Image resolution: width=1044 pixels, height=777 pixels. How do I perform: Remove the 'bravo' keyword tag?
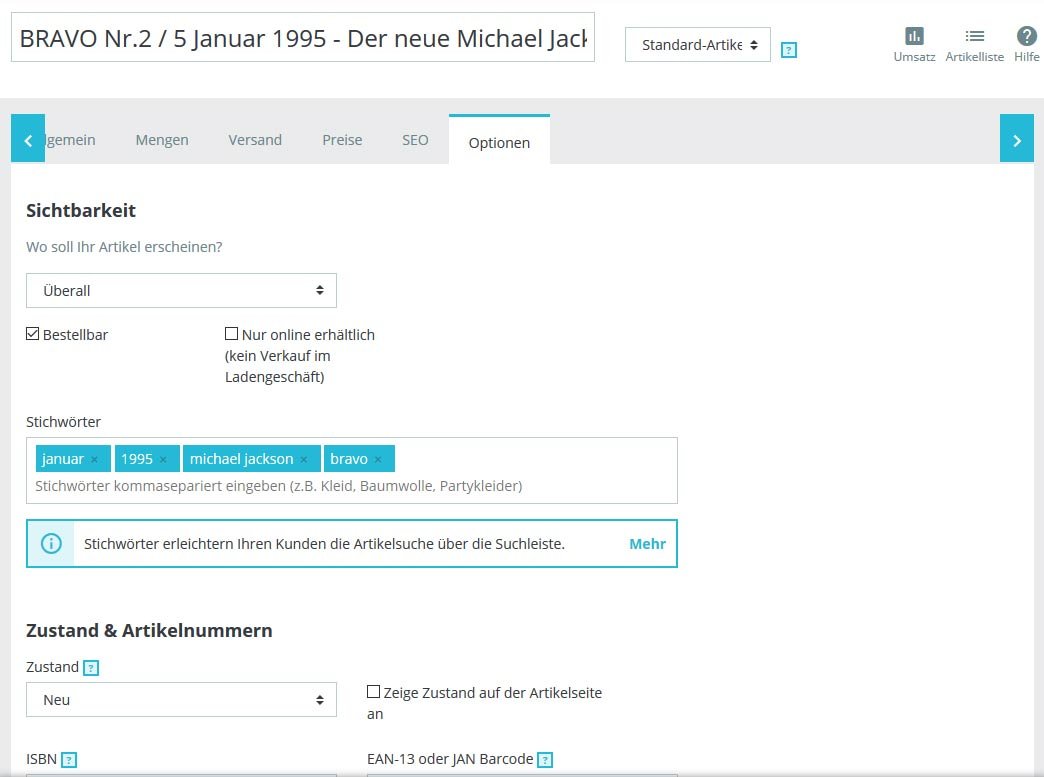point(378,459)
